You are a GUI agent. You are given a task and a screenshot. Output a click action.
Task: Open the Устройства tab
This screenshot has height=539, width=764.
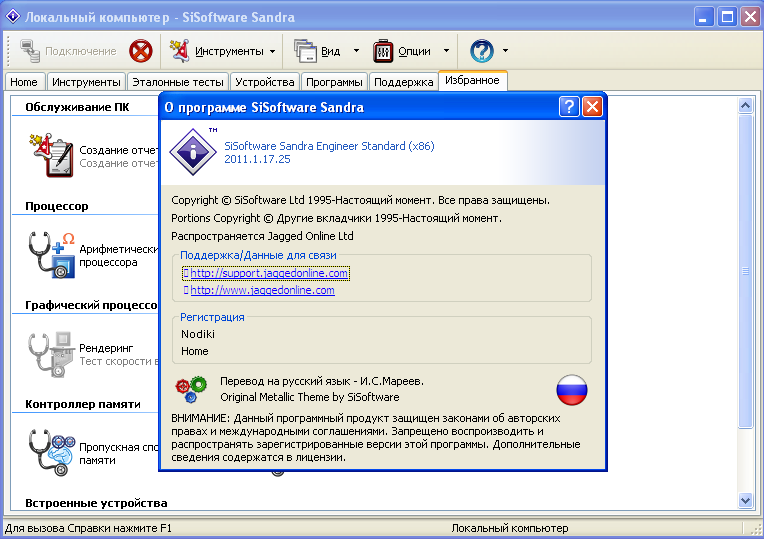pos(265,82)
